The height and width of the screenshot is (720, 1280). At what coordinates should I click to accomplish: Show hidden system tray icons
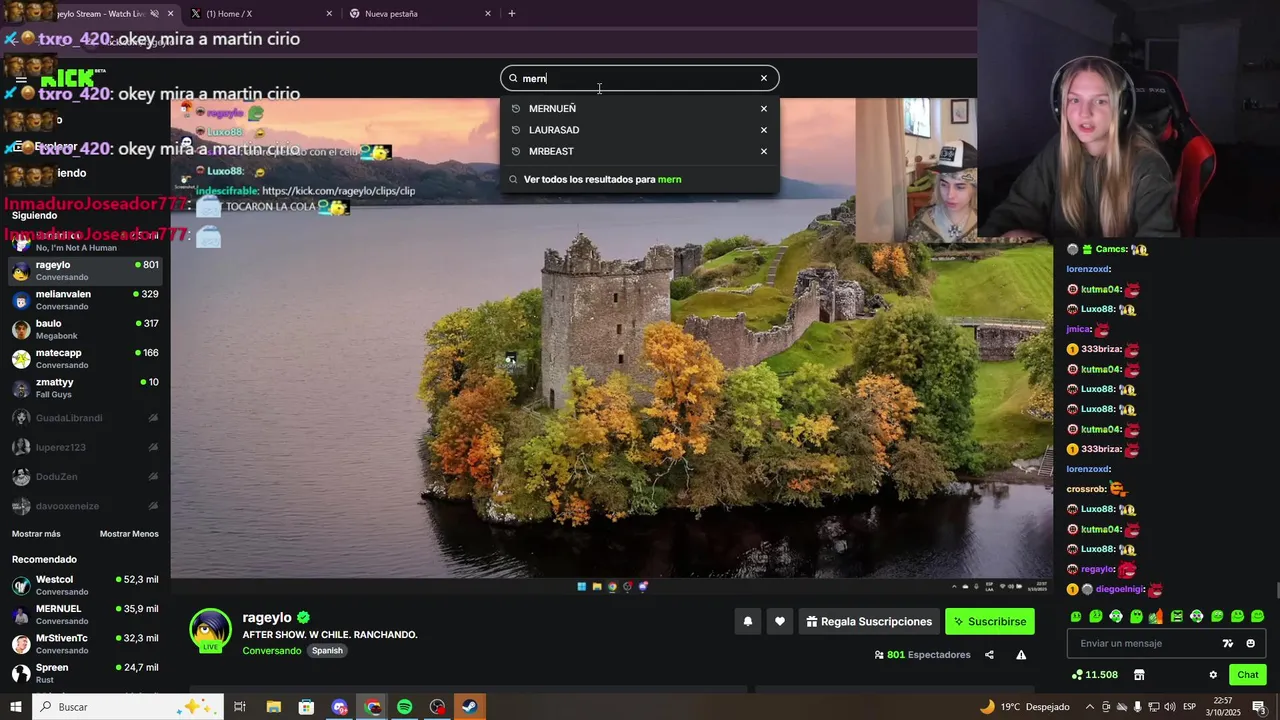click(x=1089, y=707)
